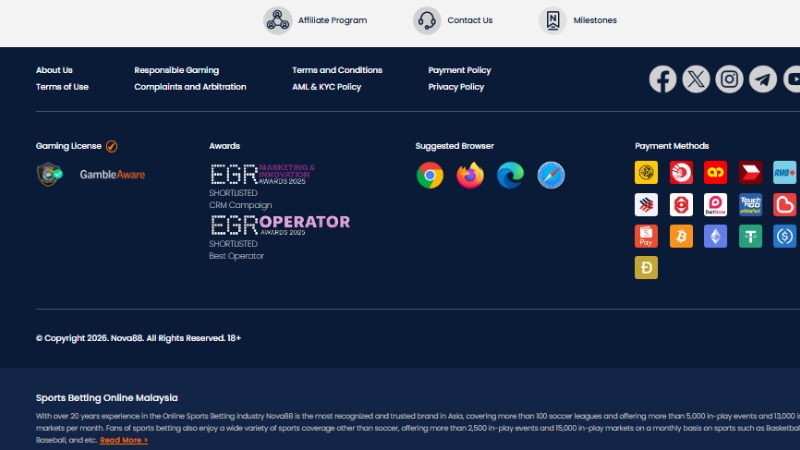800x450 pixels.
Task: Click the 'CRM Campaign' award text
Action: click(240, 205)
